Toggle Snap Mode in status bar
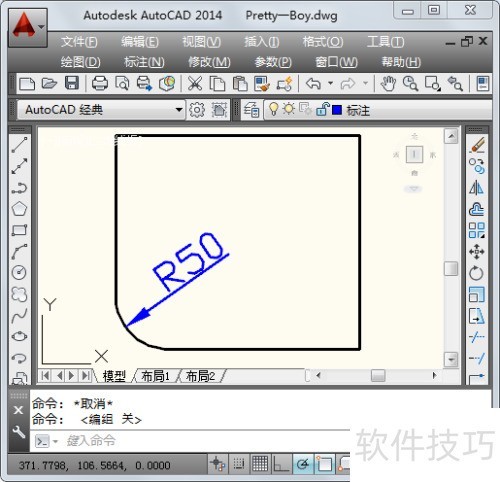Viewport: 500px width, 482px height. click(239, 464)
